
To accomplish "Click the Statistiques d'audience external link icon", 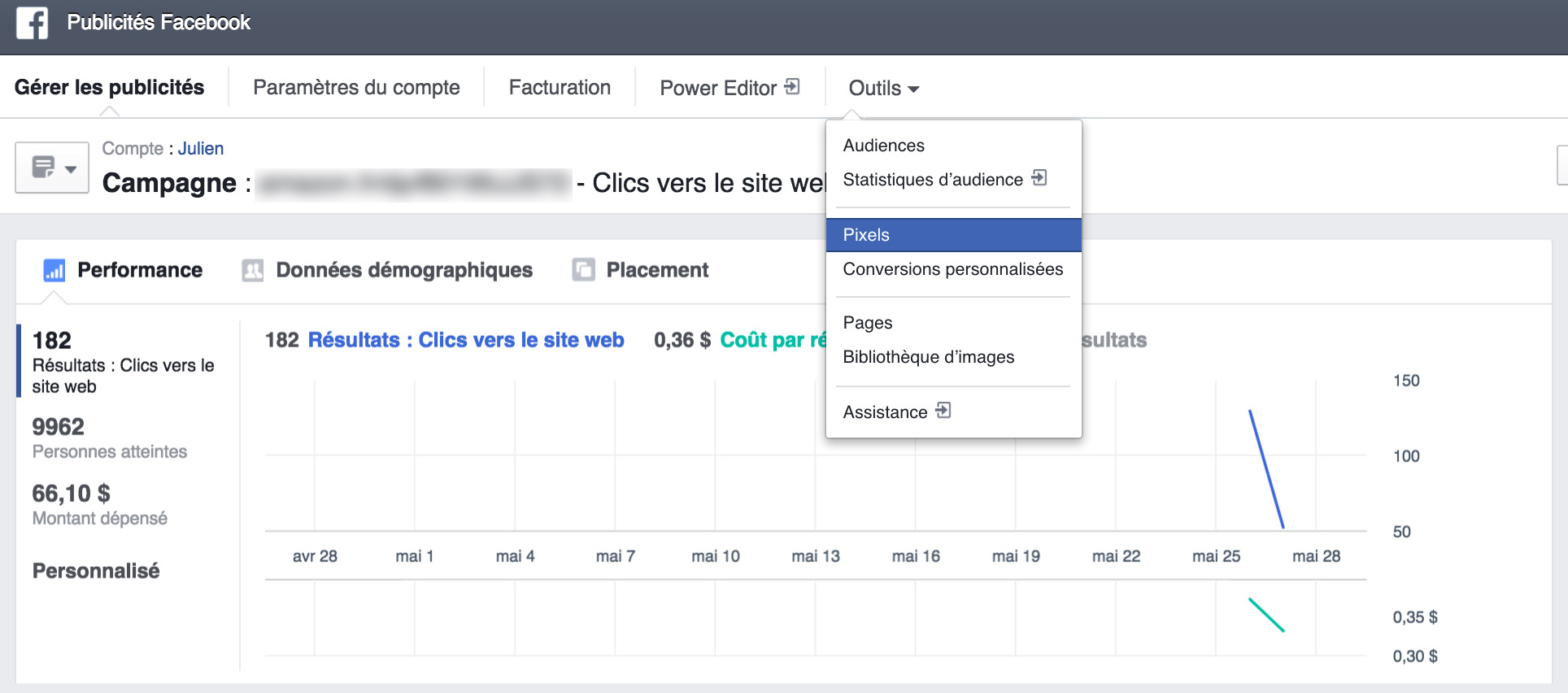I will tap(1039, 177).
